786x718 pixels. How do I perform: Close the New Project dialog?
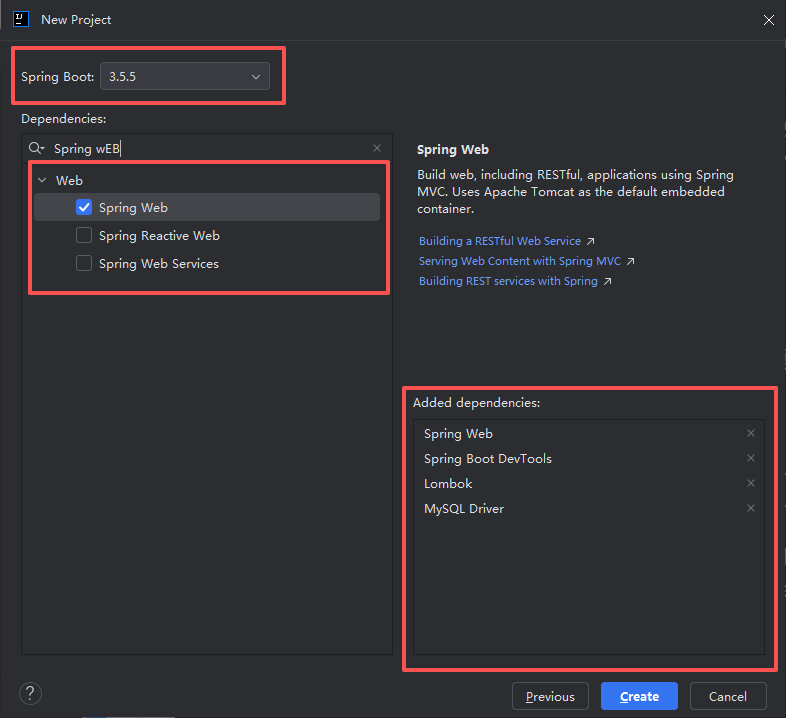click(x=768, y=20)
